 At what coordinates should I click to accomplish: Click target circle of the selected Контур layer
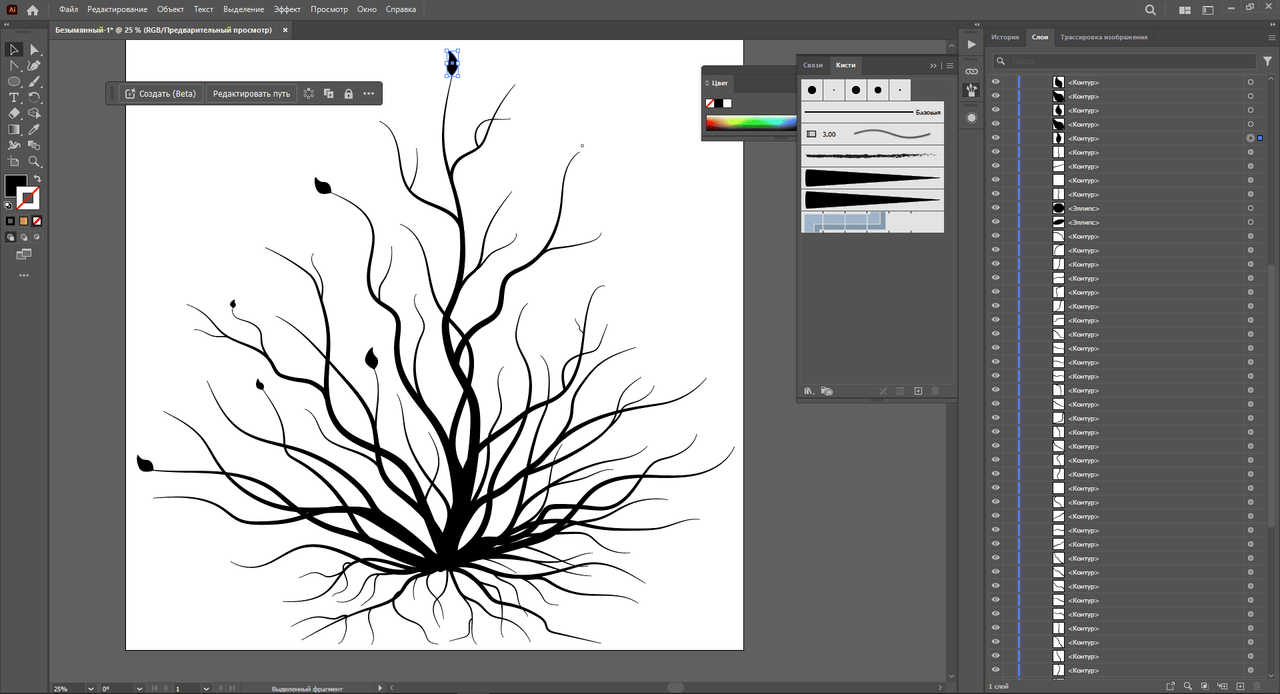1250,138
